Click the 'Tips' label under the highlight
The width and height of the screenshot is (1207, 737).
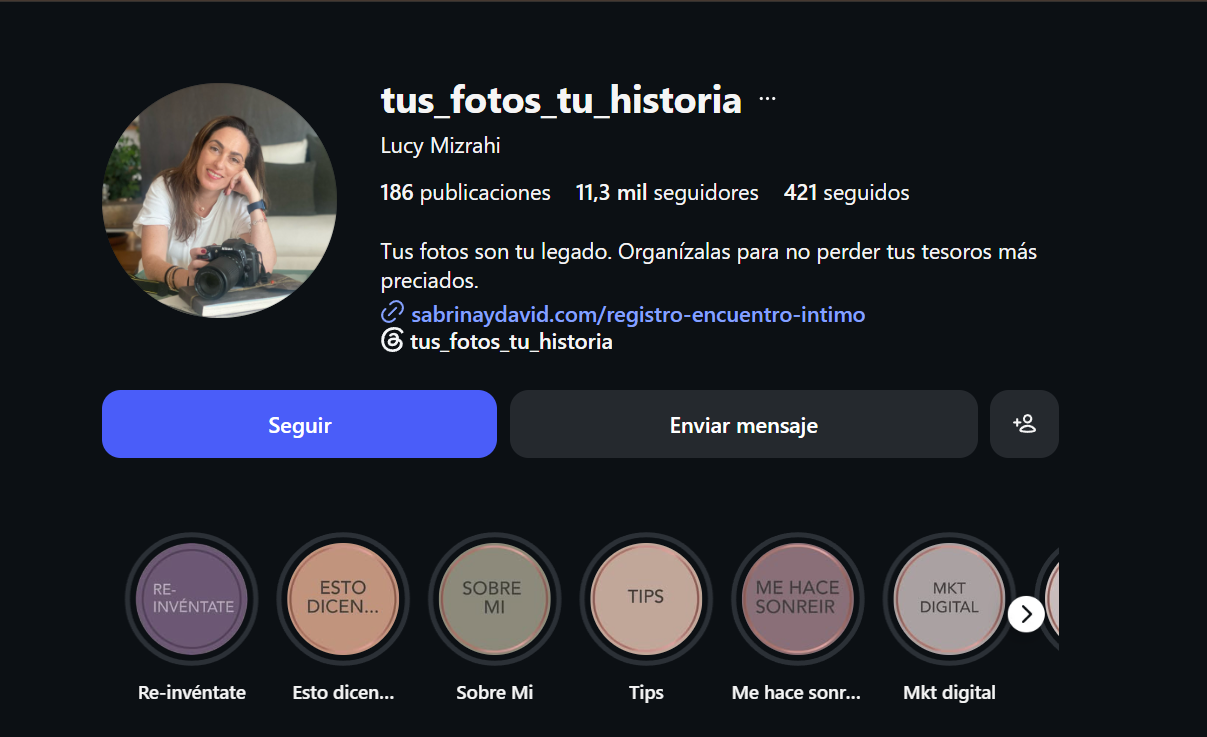coord(646,692)
